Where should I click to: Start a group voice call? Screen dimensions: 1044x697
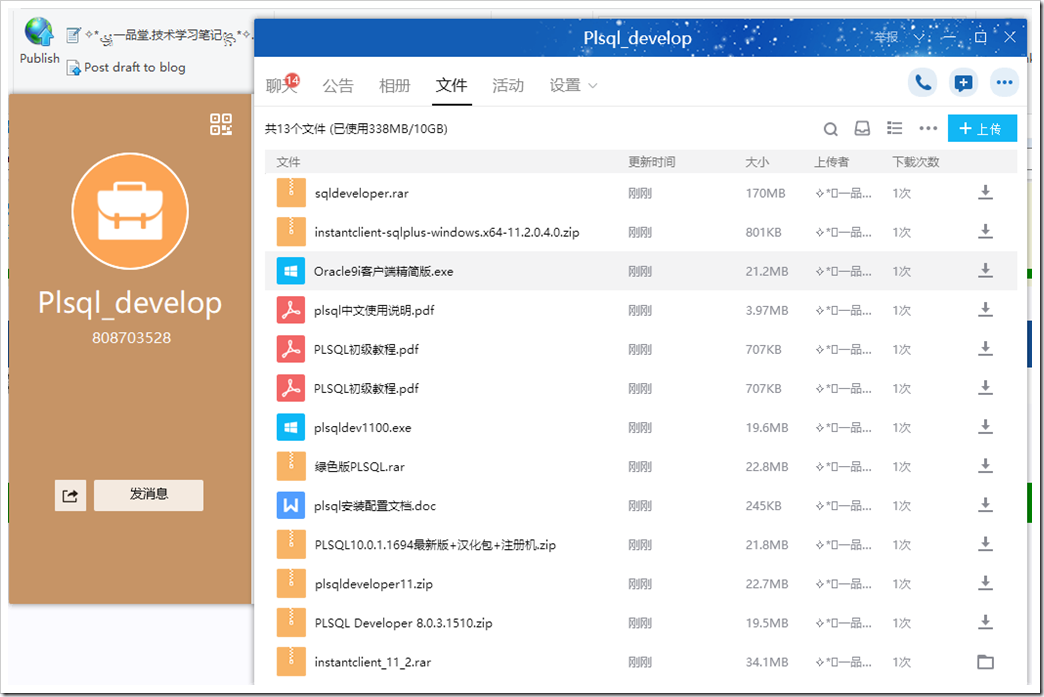(923, 83)
